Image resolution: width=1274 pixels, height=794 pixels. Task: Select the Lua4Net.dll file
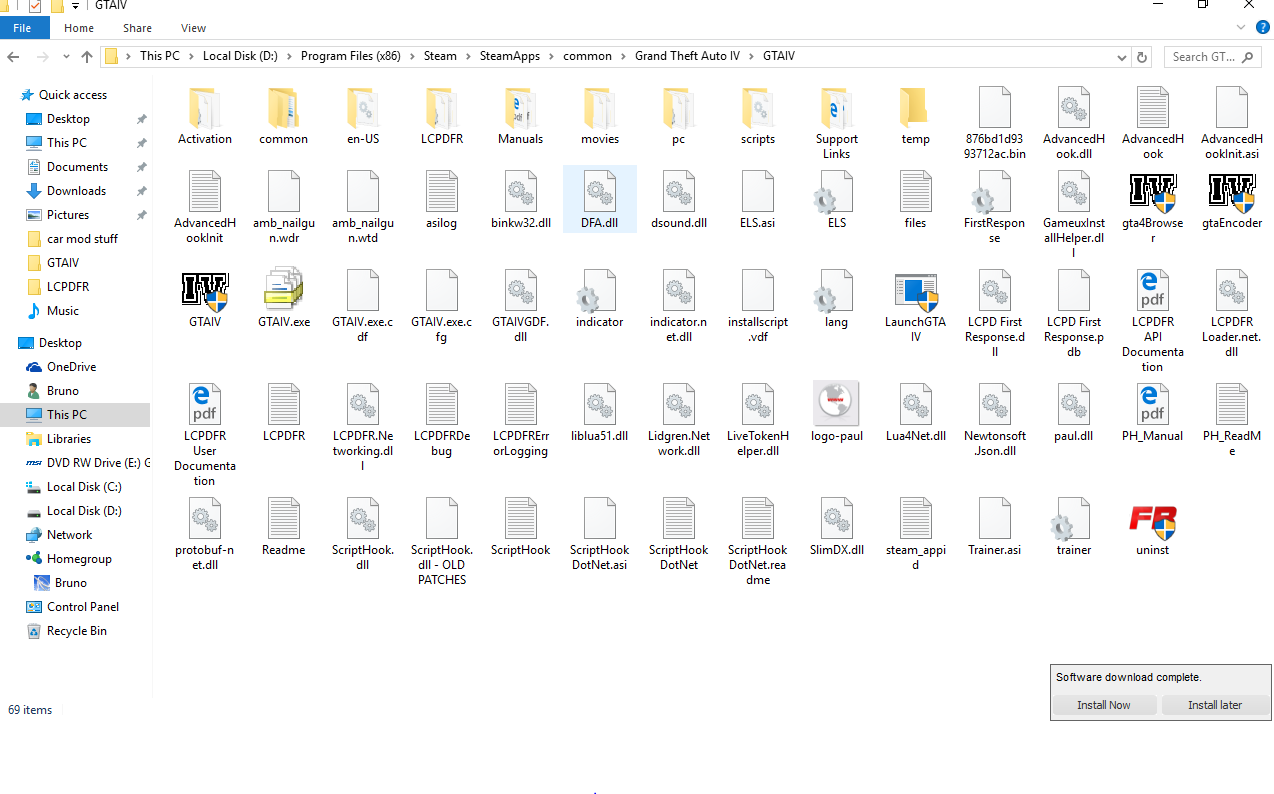pos(915,404)
